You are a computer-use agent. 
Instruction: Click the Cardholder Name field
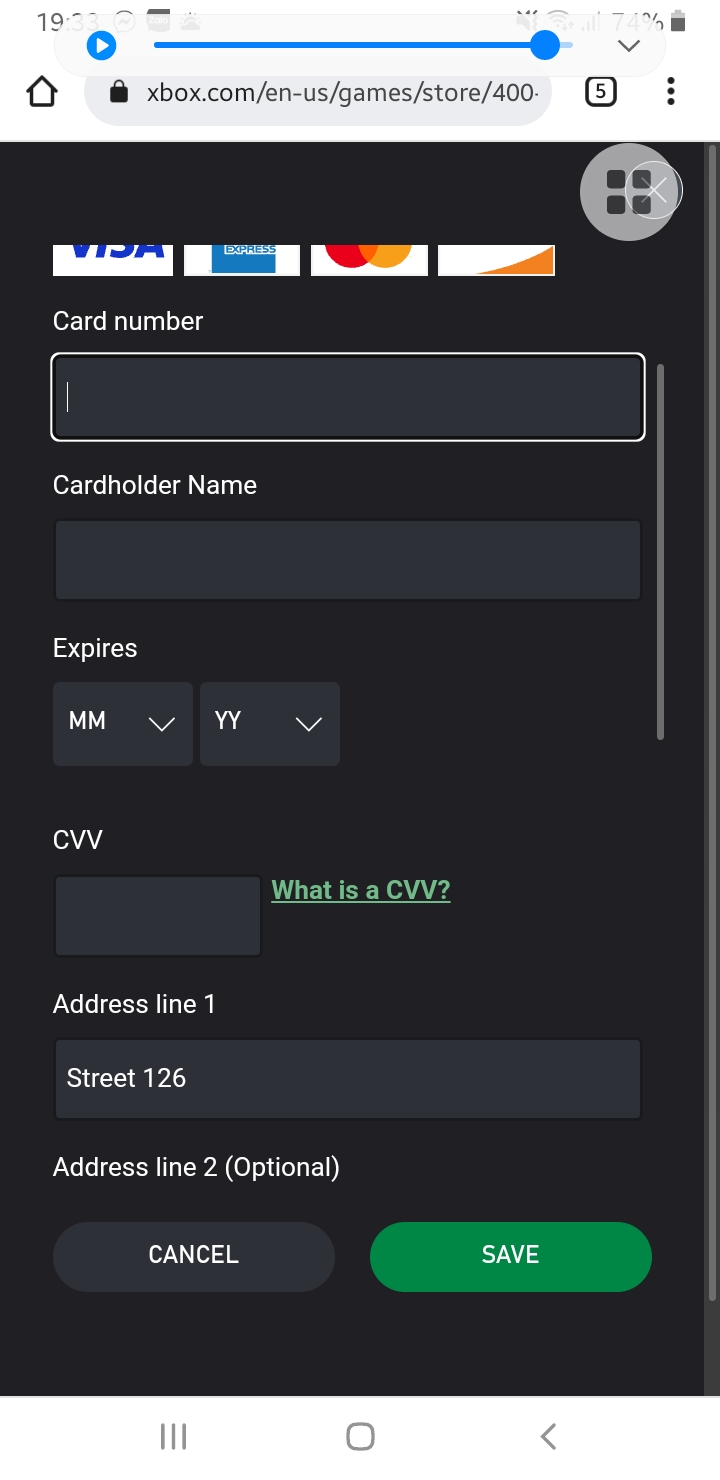click(348, 560)
